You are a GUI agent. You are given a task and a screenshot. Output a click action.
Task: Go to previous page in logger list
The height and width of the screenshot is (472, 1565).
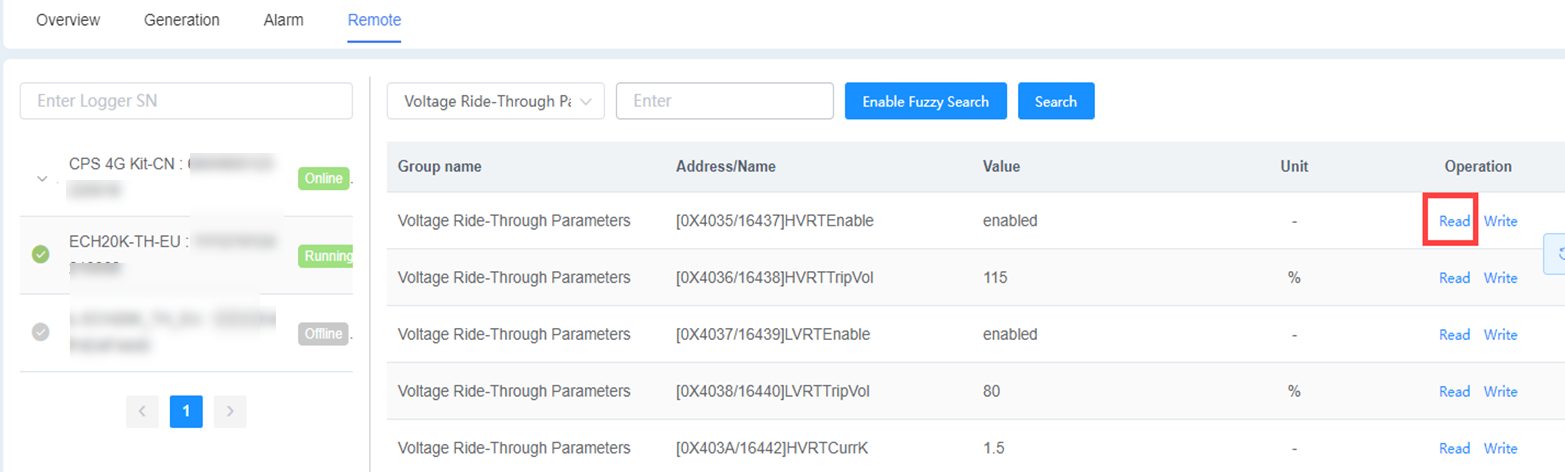[143, 411]
